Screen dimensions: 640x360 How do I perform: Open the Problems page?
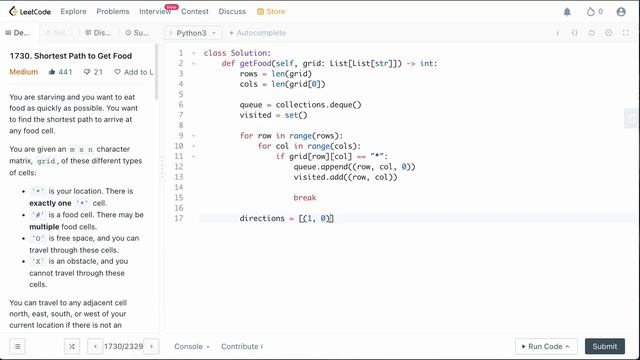tap(113, 11)
